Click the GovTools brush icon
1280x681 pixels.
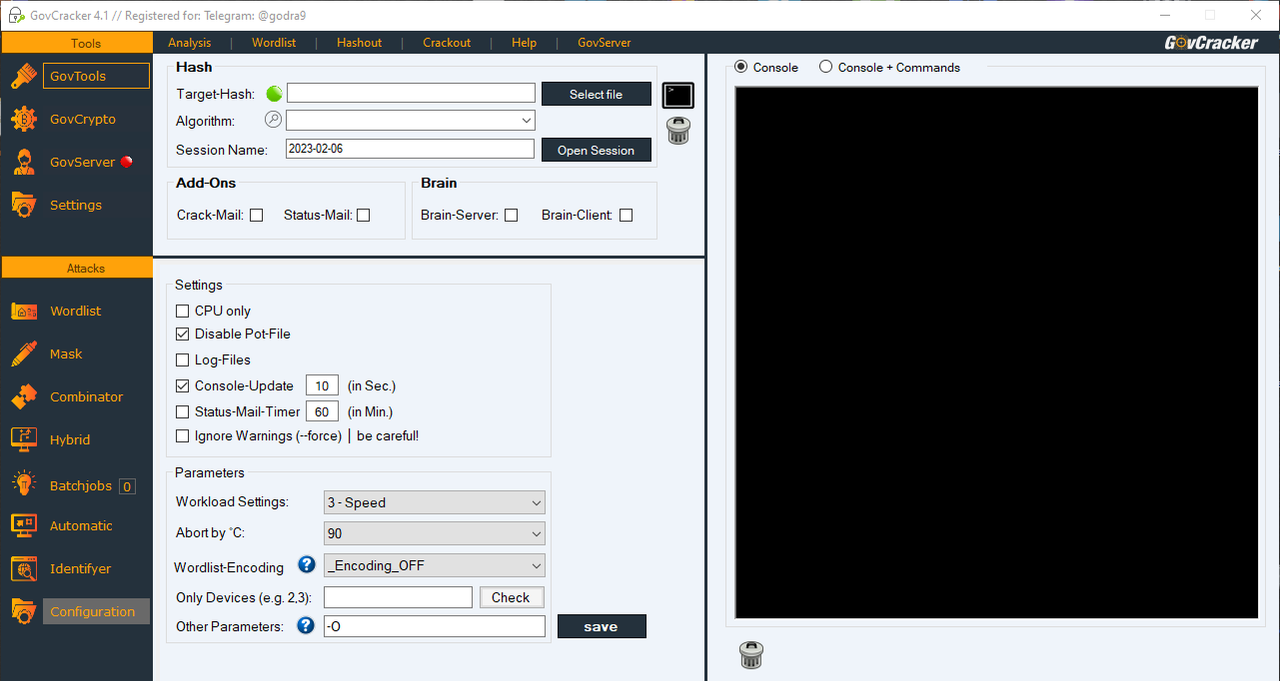point(24,76)
